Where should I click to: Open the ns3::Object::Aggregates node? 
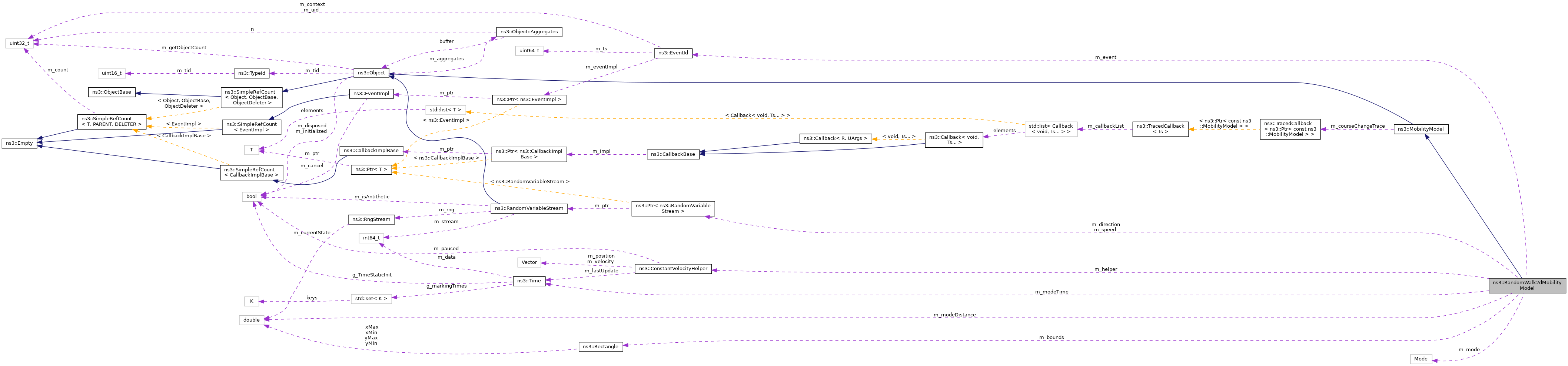tap(529, 31)
